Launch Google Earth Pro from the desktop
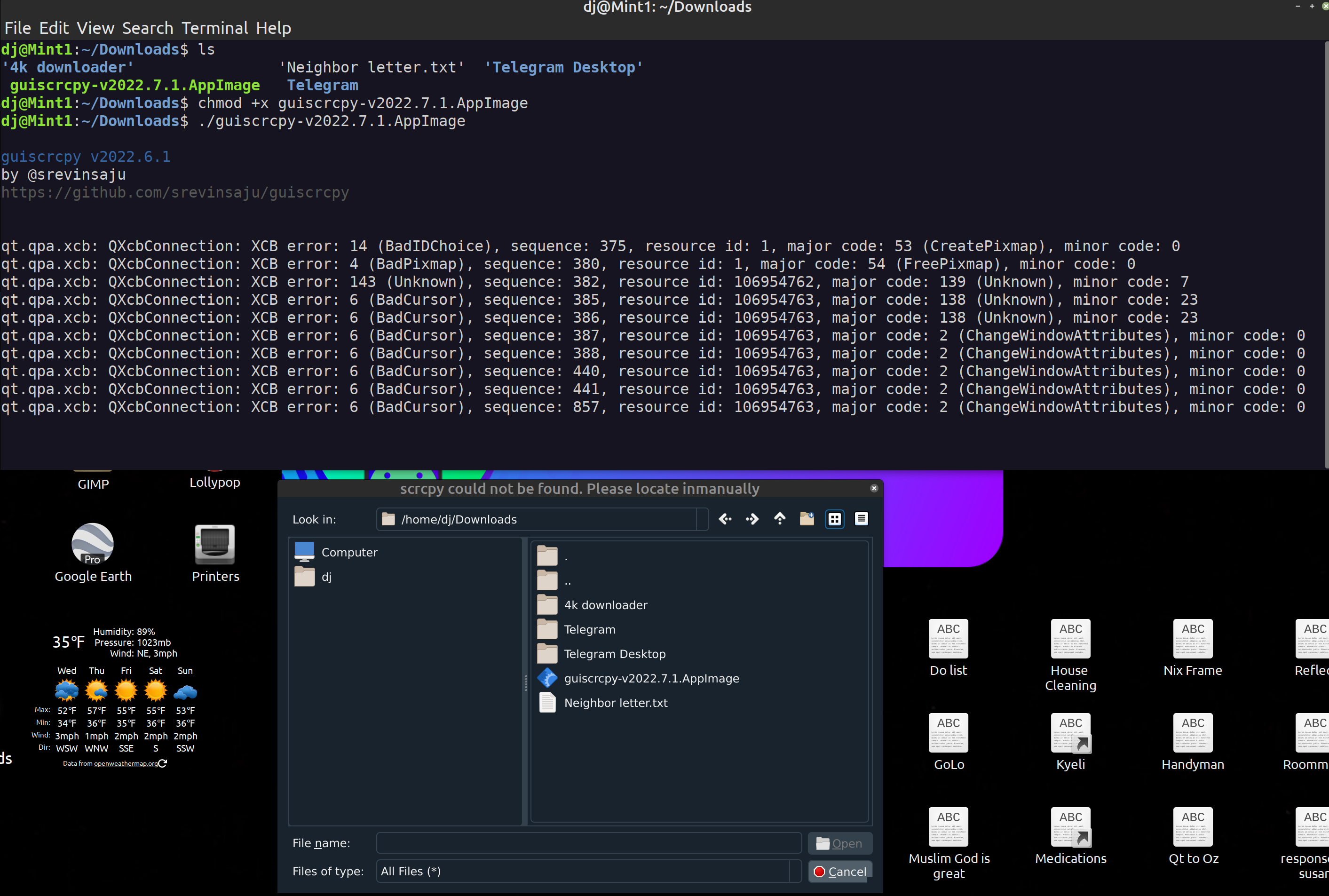The height and width of the screenshot is (896, 1329). 93,544
